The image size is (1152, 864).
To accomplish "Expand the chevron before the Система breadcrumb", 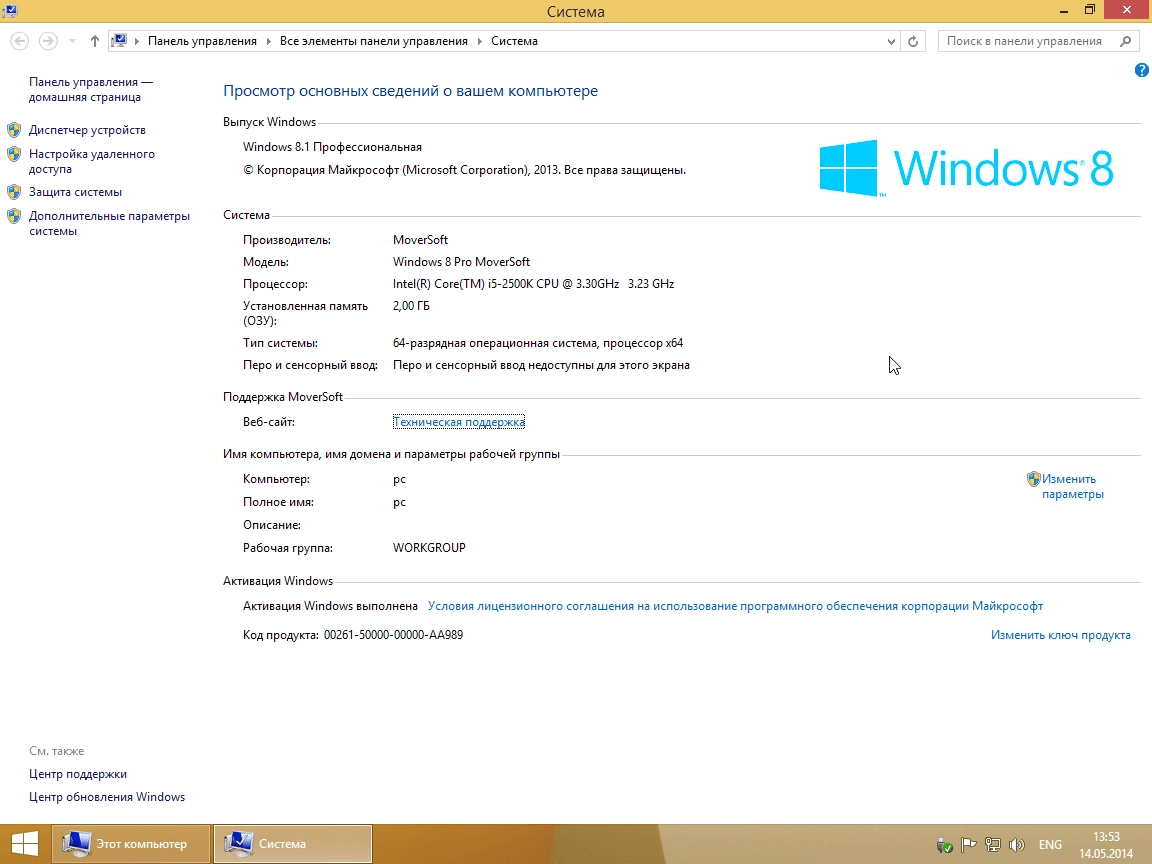I will pyautogui.click(x=480, y=41).
